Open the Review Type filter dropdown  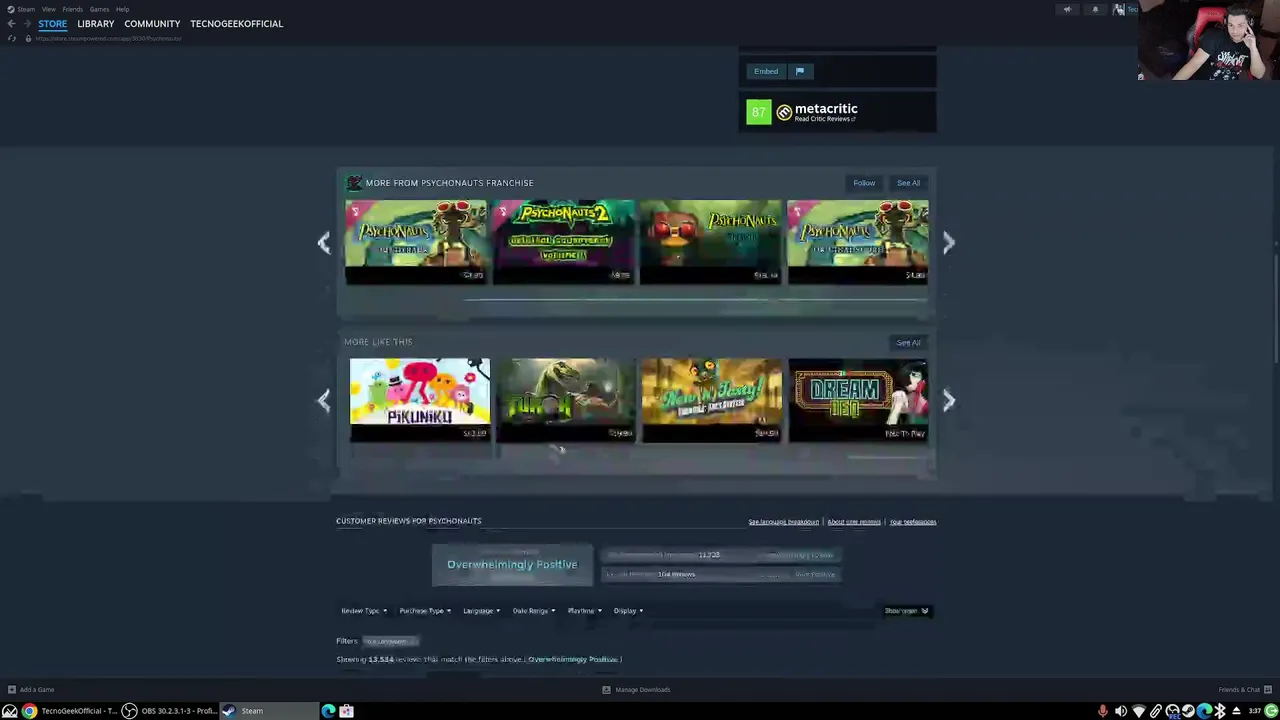click(x=363, y=611)
